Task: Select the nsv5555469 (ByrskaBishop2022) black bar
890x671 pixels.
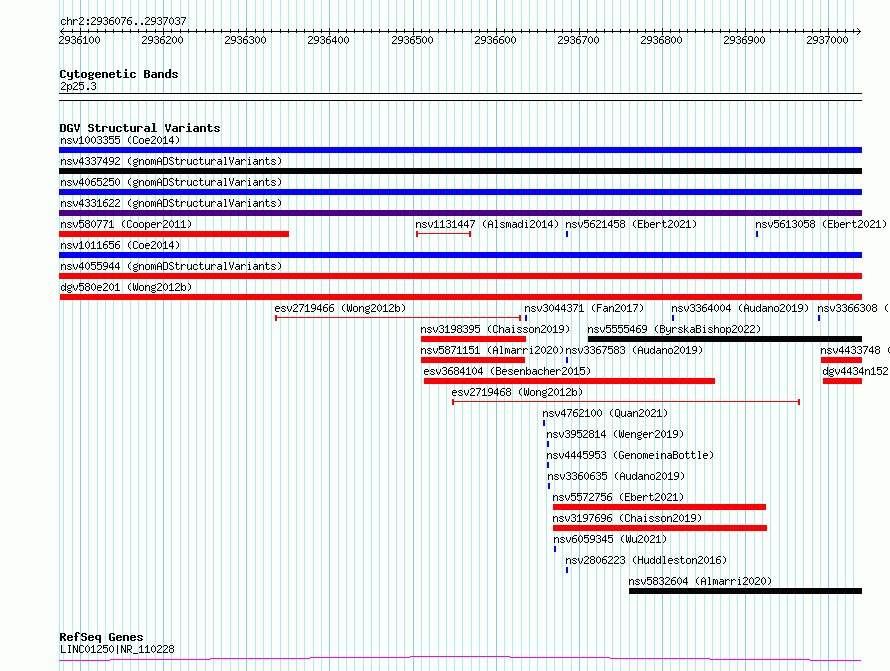Action: click(725, 339)
